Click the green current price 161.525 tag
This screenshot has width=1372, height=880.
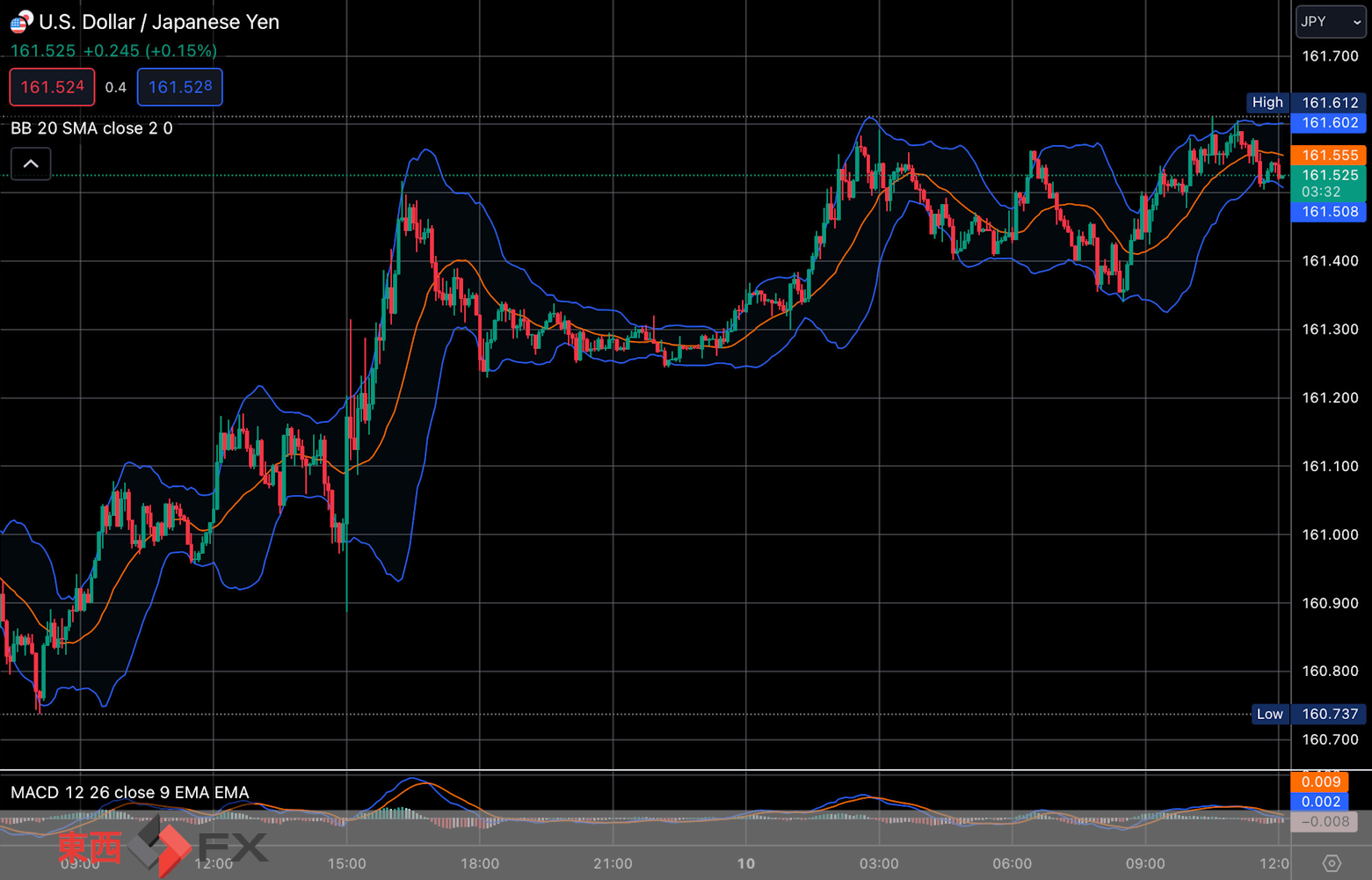click(x=1329, y=183)
